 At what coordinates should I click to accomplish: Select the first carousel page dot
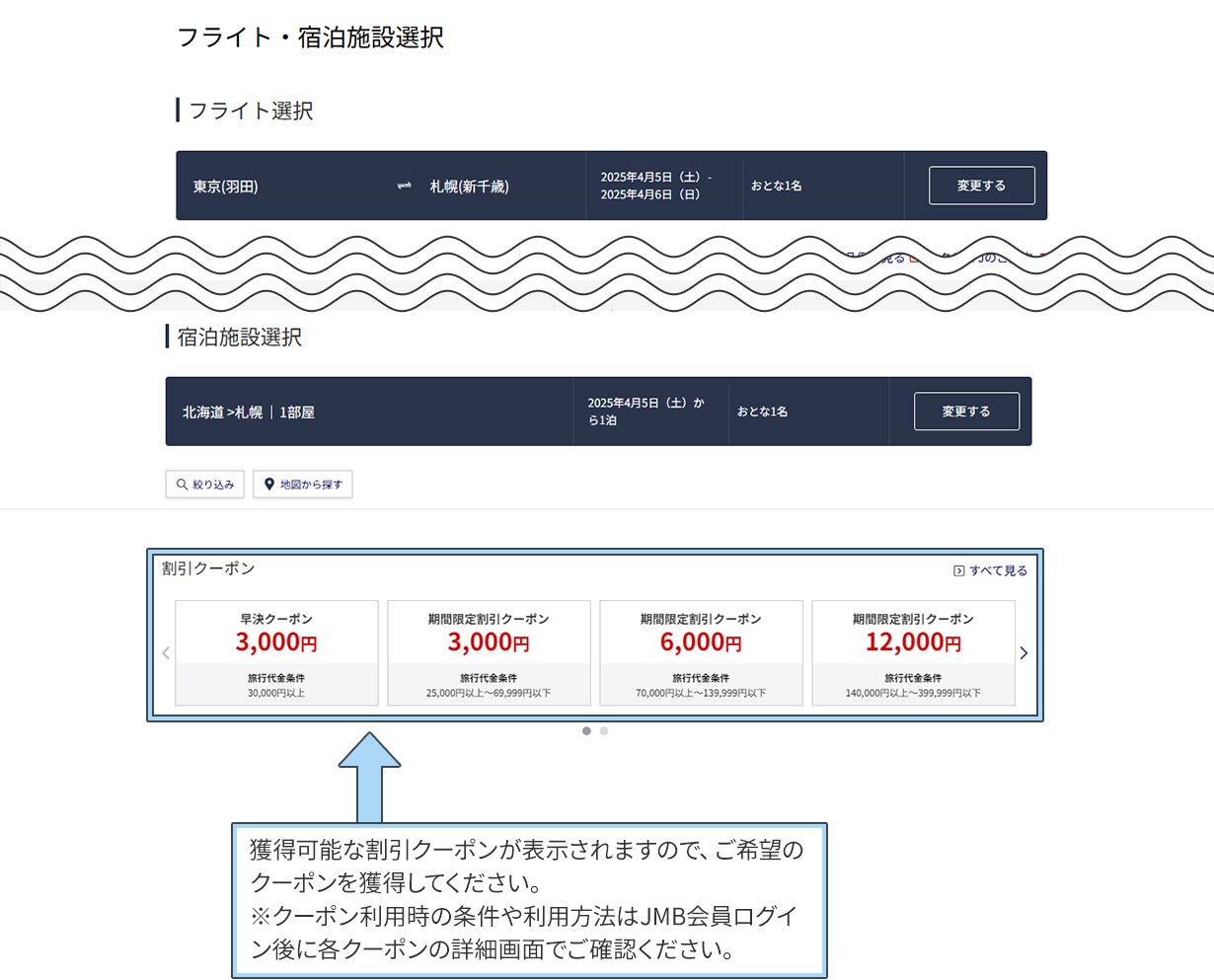pos(586,731)
